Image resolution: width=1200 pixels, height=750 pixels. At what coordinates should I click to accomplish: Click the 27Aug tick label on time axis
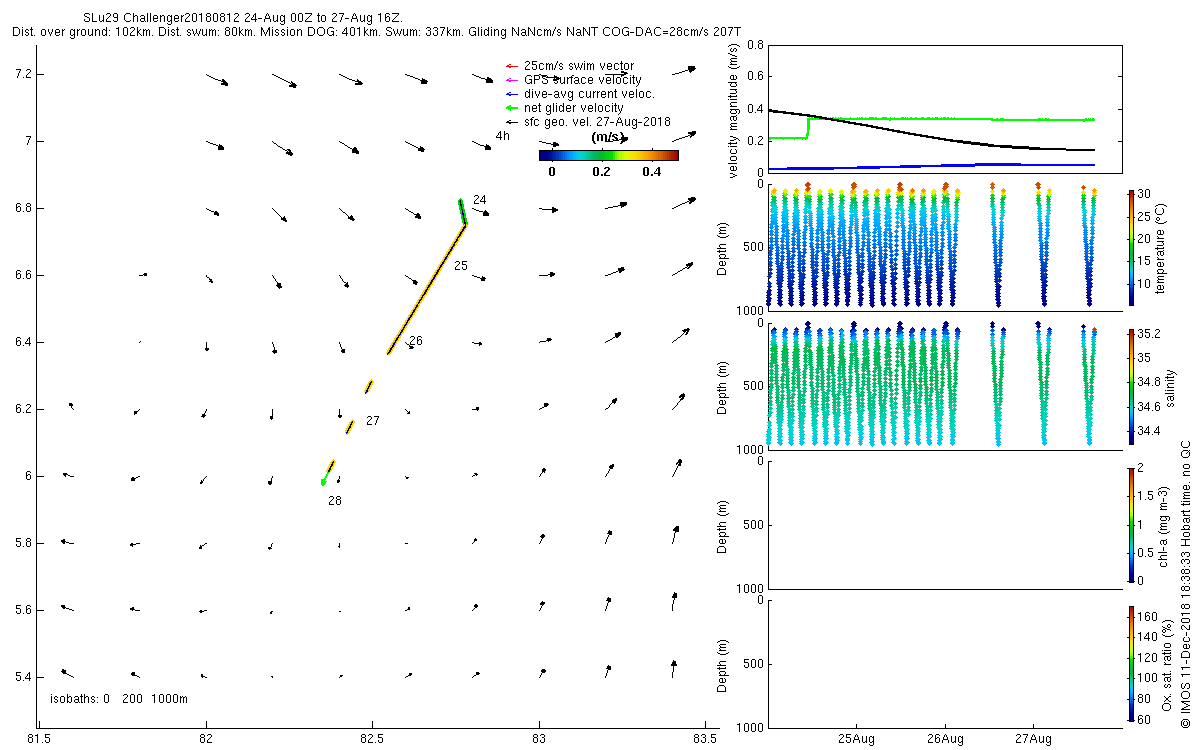coord(1034,739)
